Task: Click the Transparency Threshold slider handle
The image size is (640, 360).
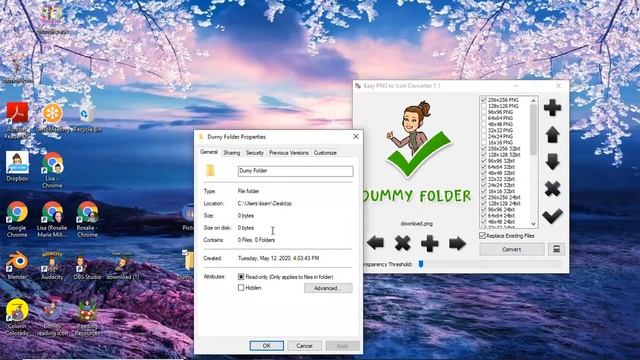Action: tap(421, 264)
